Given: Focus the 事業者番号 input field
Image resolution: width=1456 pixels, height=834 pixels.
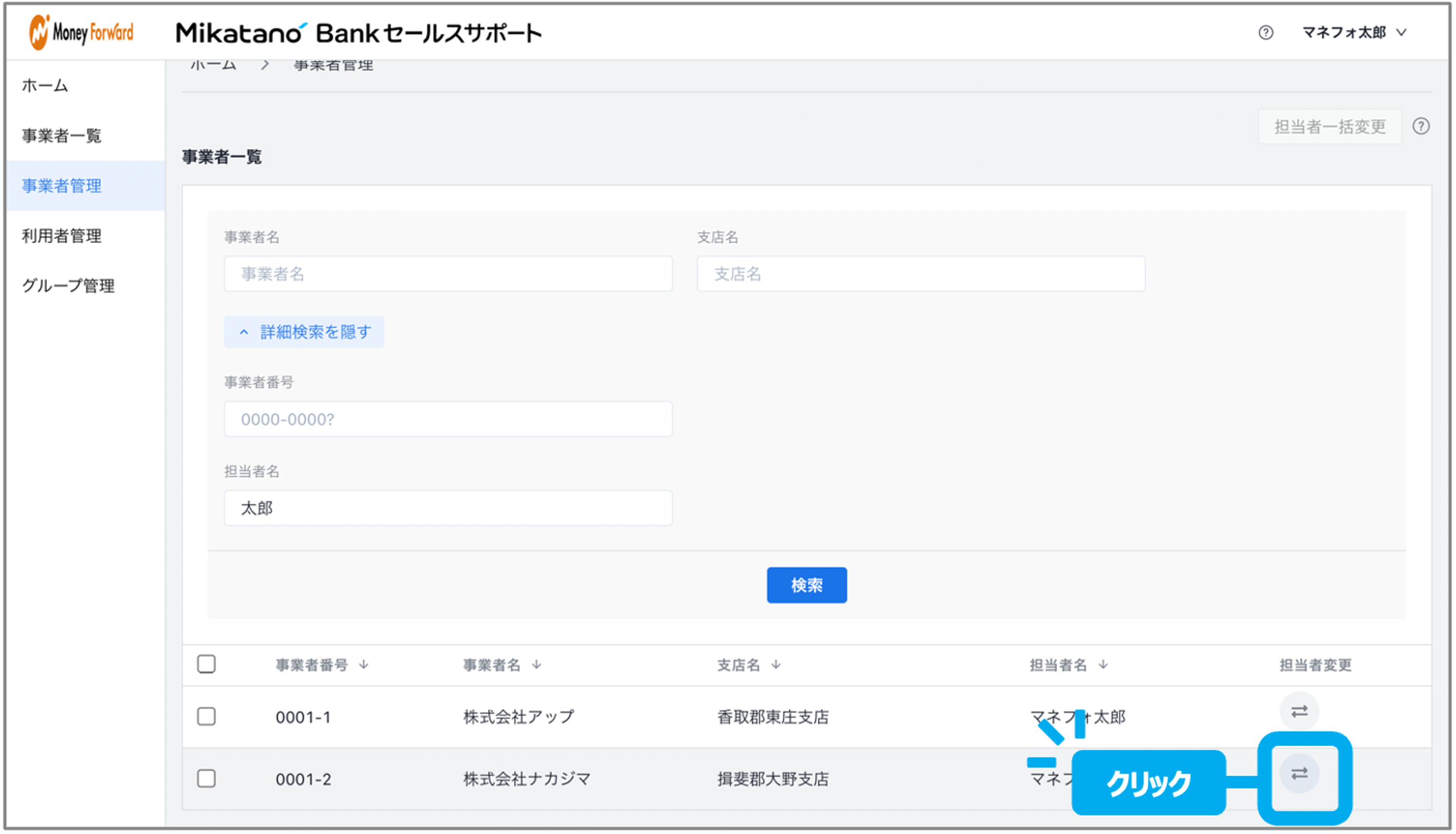Looking at the screenshot, I should tap(448, 419).
